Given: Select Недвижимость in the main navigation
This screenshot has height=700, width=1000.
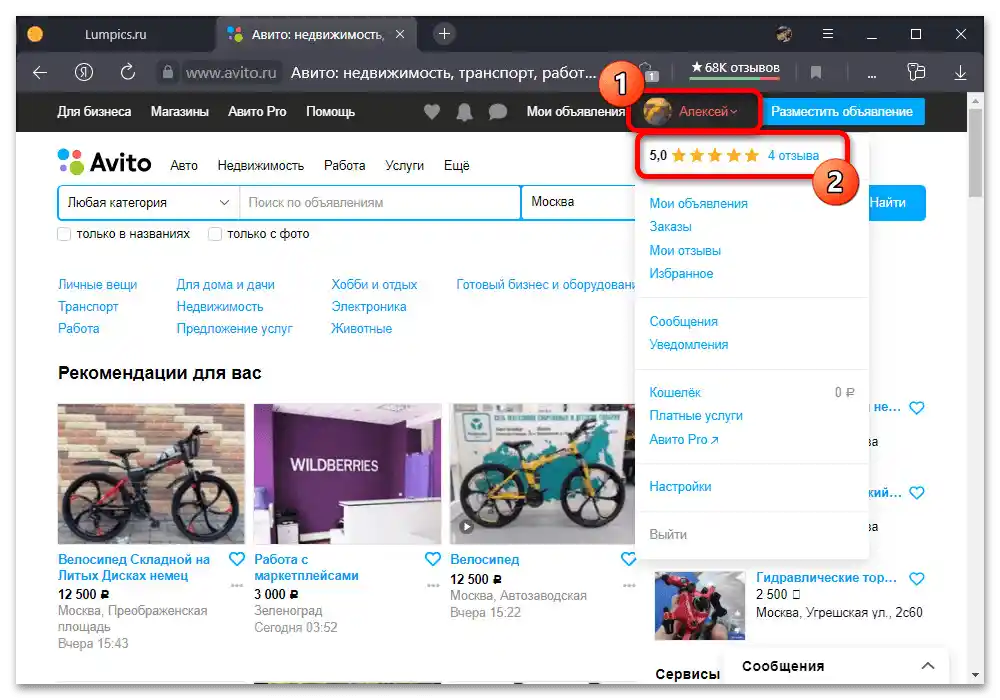Looking at the screenshot, I should [261, 166].
